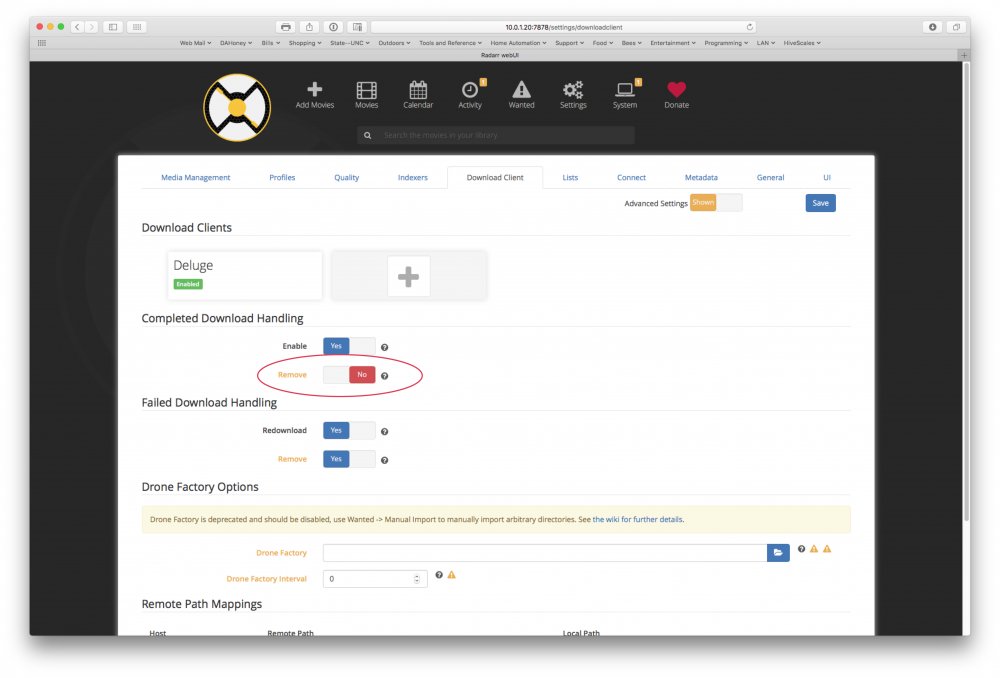This screenshot has width=1000, height=678.
Task: Open the Deluge download client card
Action: tap(245, 275)
